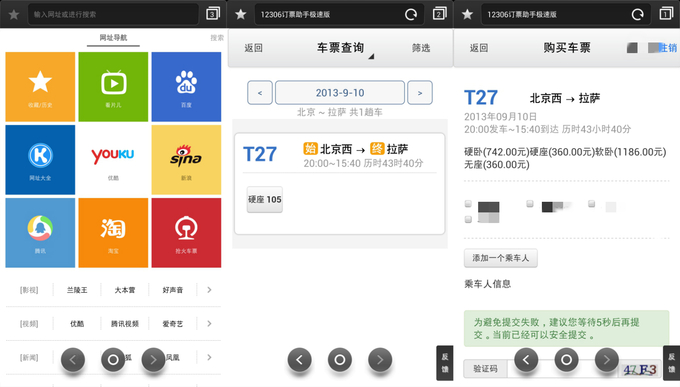Focus the URL input field in first browser
Viewport: 680px width, 387px height.
(x=113, y=14)
